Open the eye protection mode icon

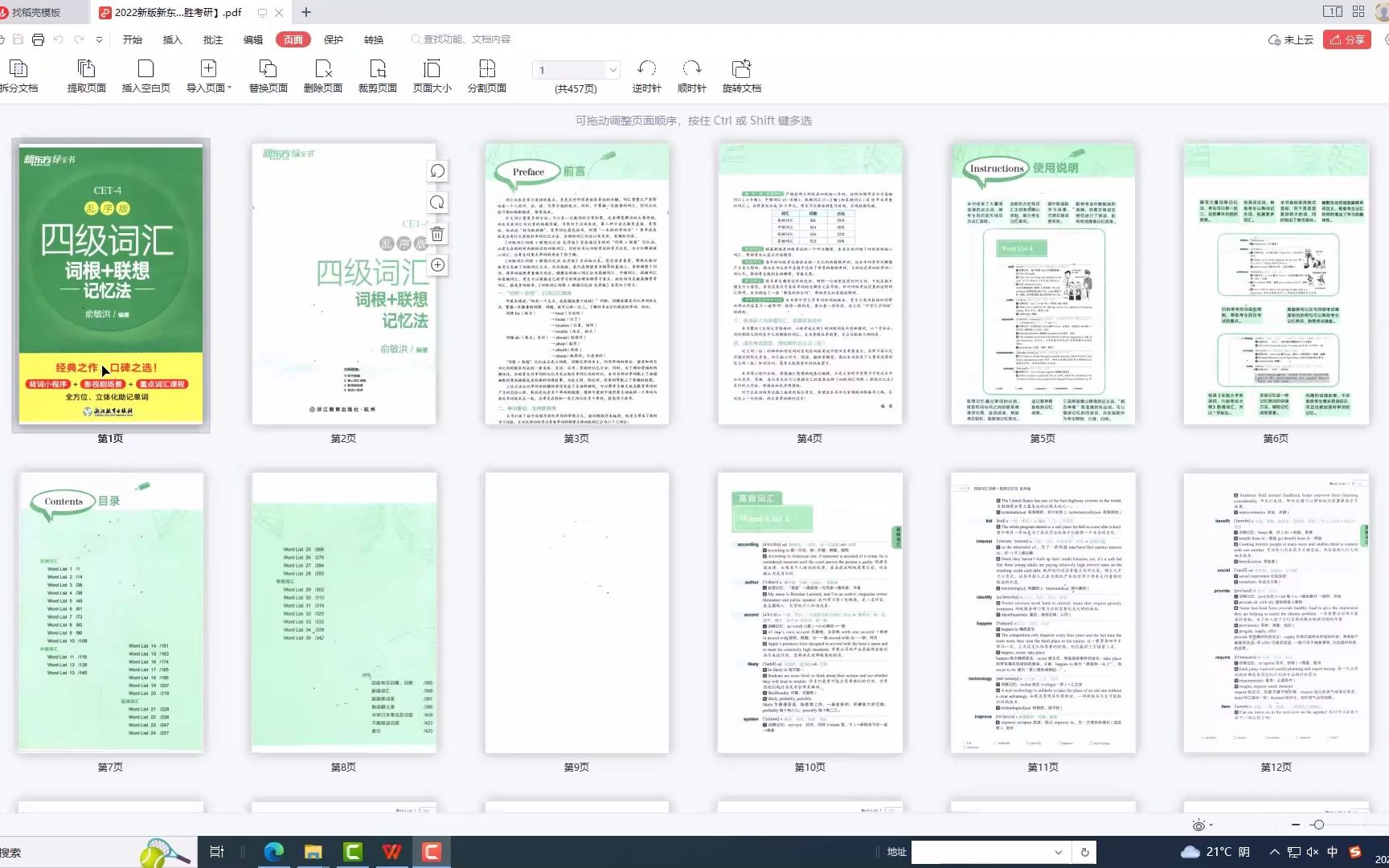click(1198, 825)
